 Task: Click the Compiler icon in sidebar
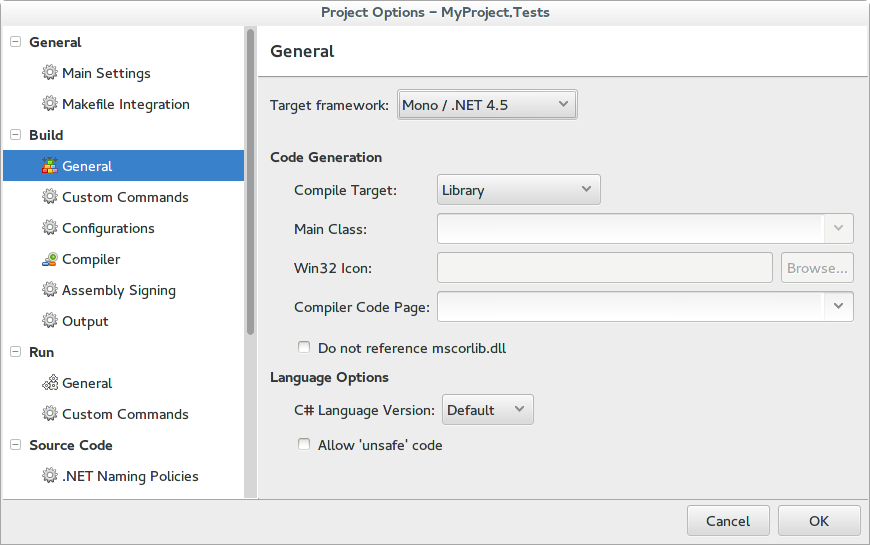(x=50, y=259)
